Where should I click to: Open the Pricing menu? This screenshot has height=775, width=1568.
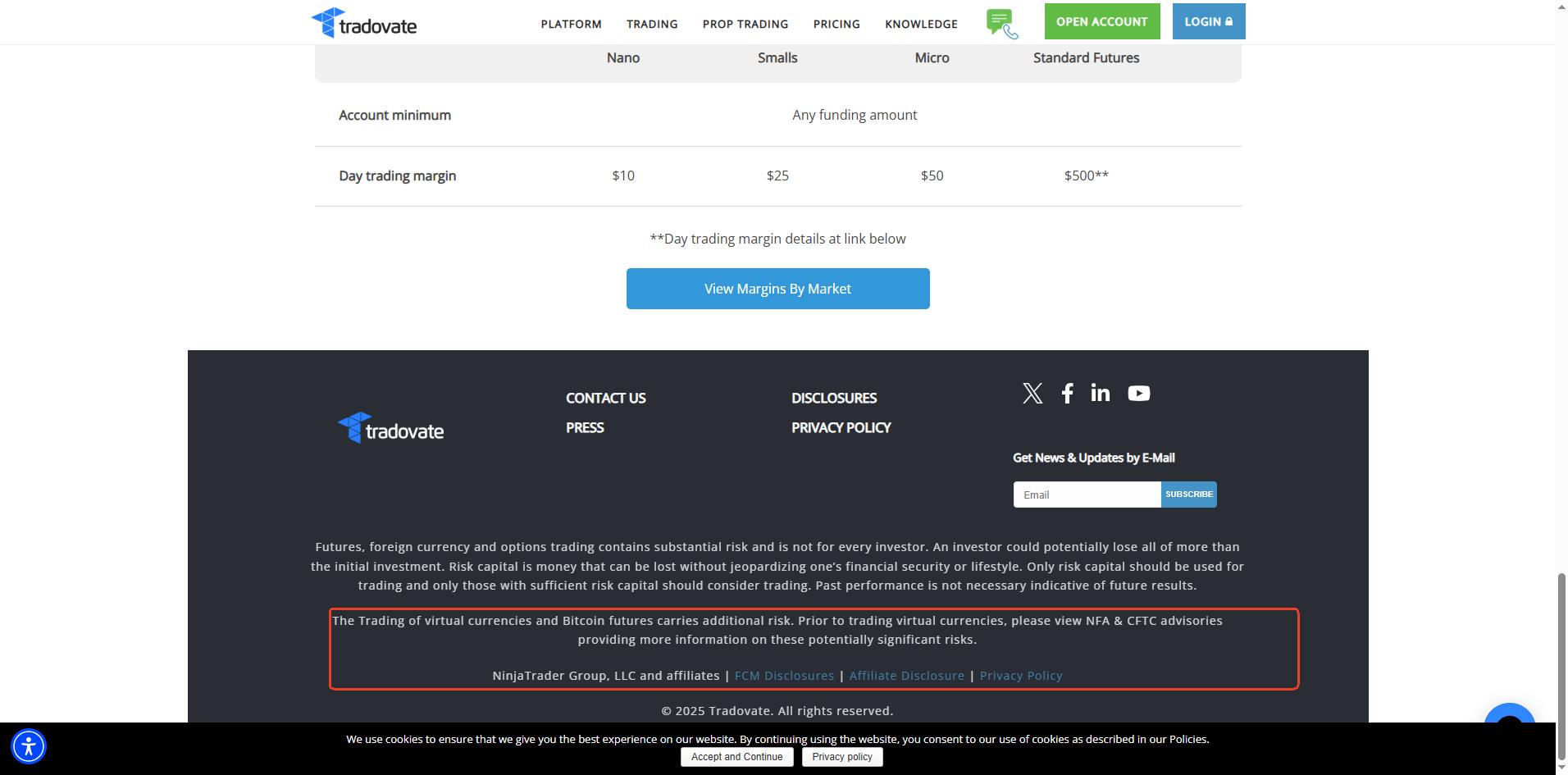[836, 24]
